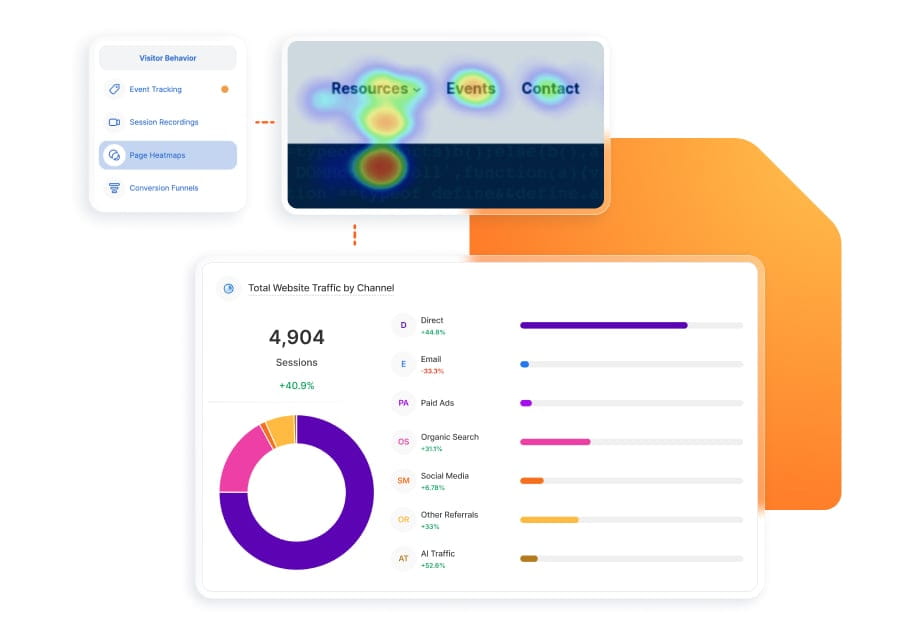The width and height of the screenshot is (900, 630).
Task: Select the Contact menu item in the heatmap
Action: tap(550, 88)
